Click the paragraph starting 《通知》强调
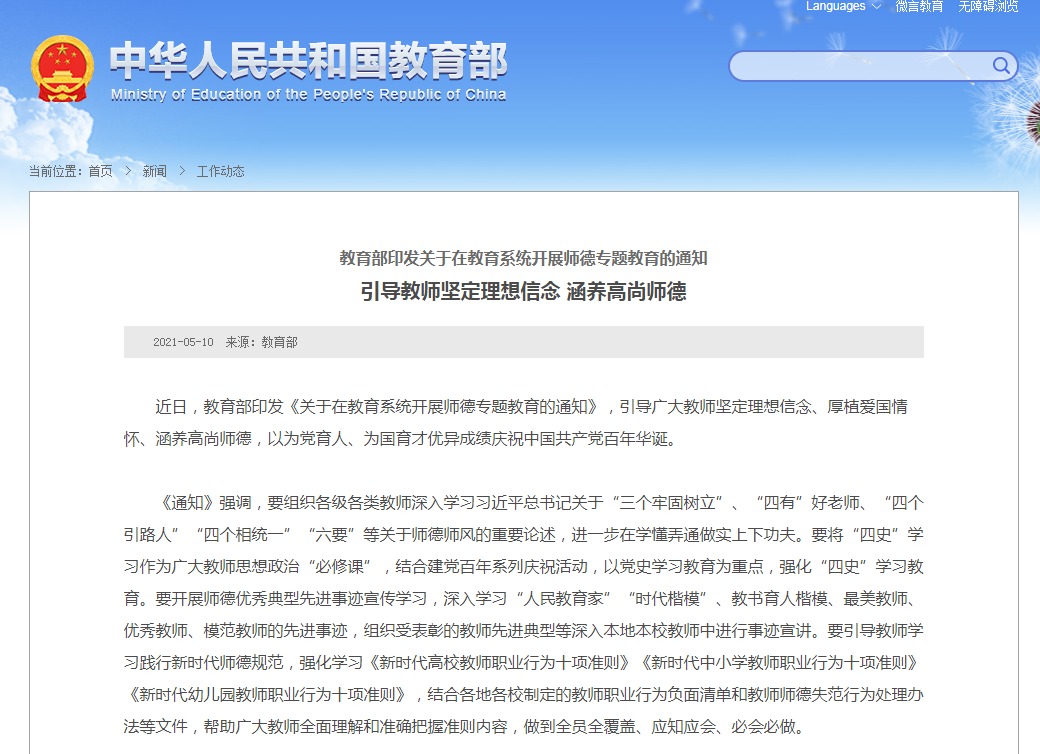 523,614
